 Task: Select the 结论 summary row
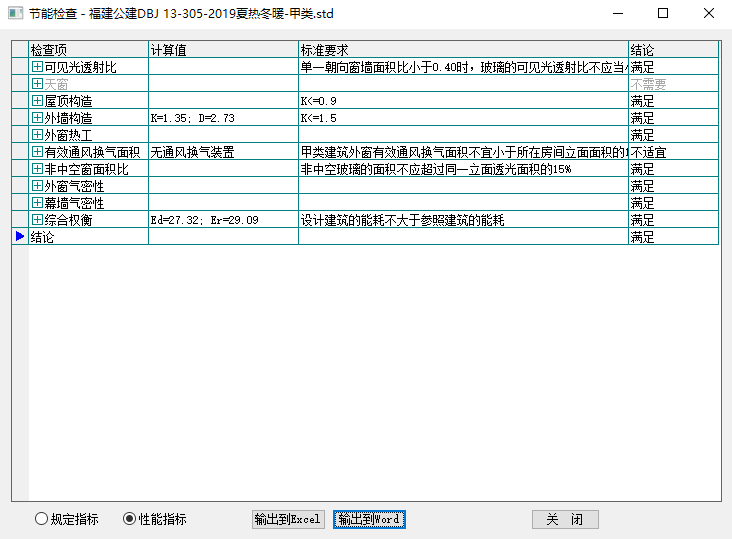[x=88, y=237]
